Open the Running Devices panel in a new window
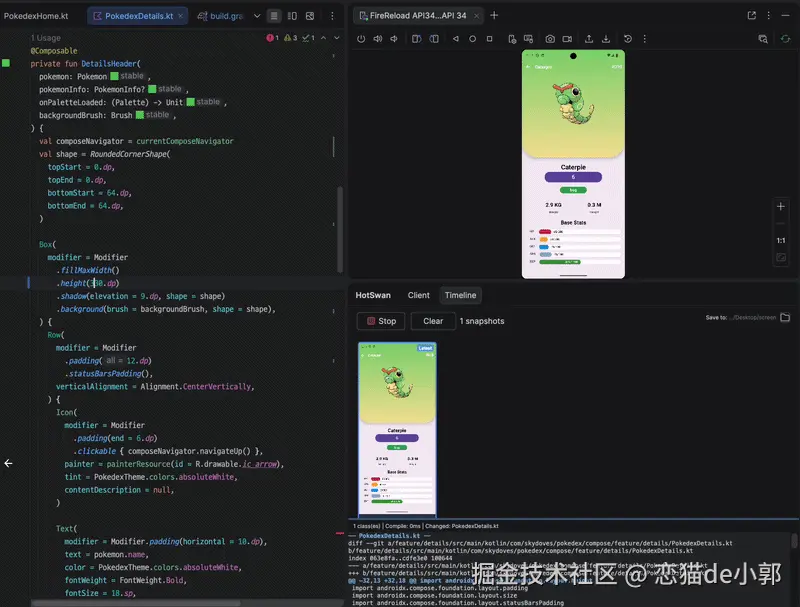Image resolution: width=800 pixels, height=607 pixels. click(x=752, y=15)
